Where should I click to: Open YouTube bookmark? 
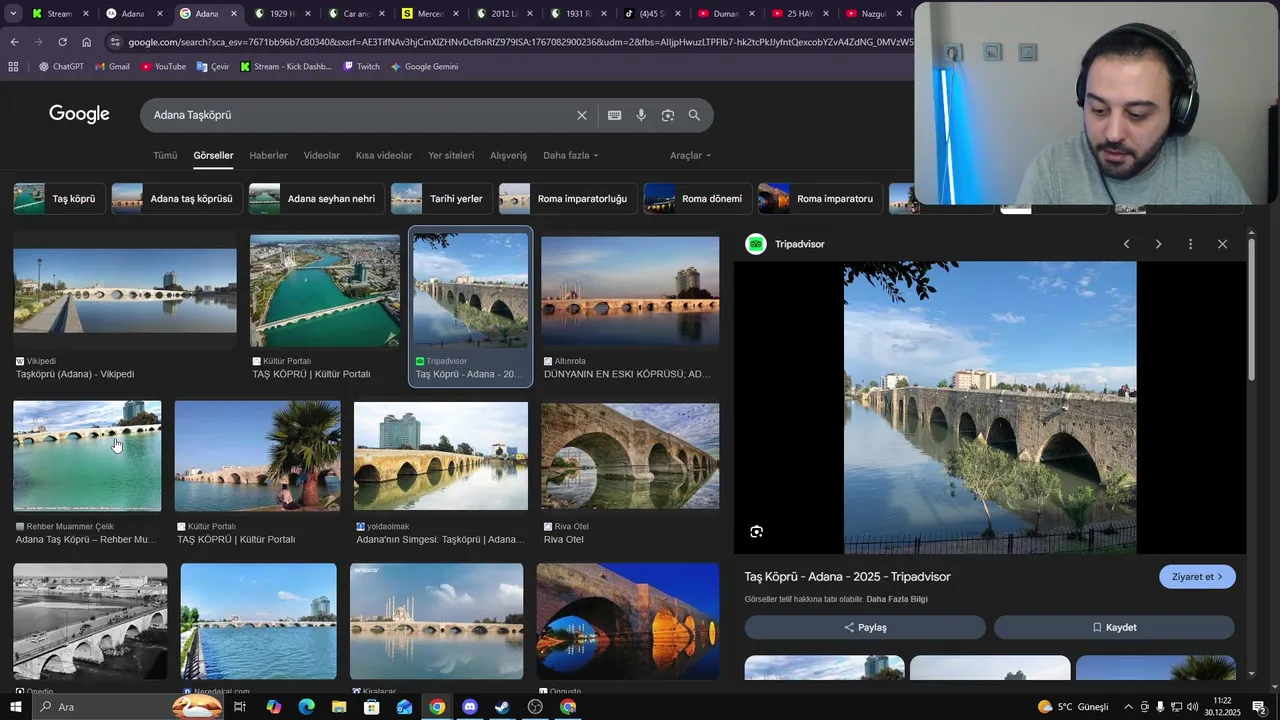pyautogui.click(x=163, y=67)
